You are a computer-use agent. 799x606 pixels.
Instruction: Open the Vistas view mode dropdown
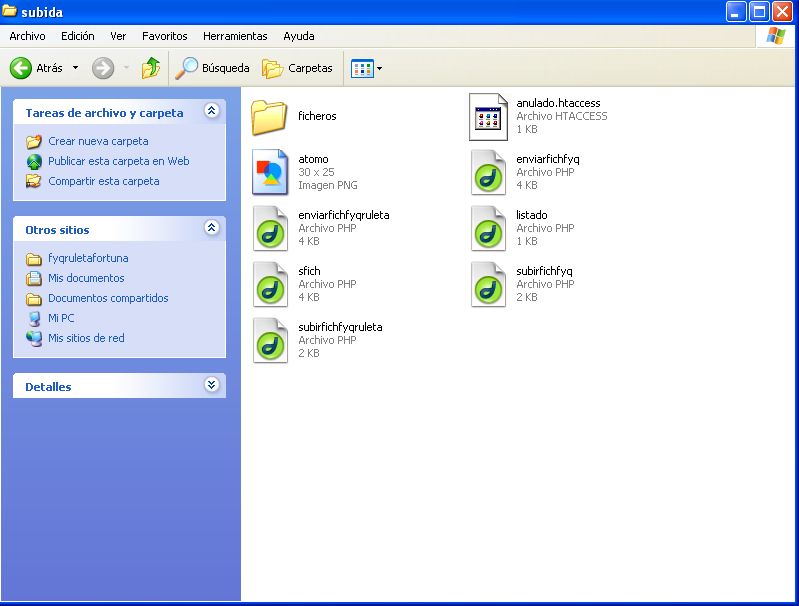pos(366,68)
